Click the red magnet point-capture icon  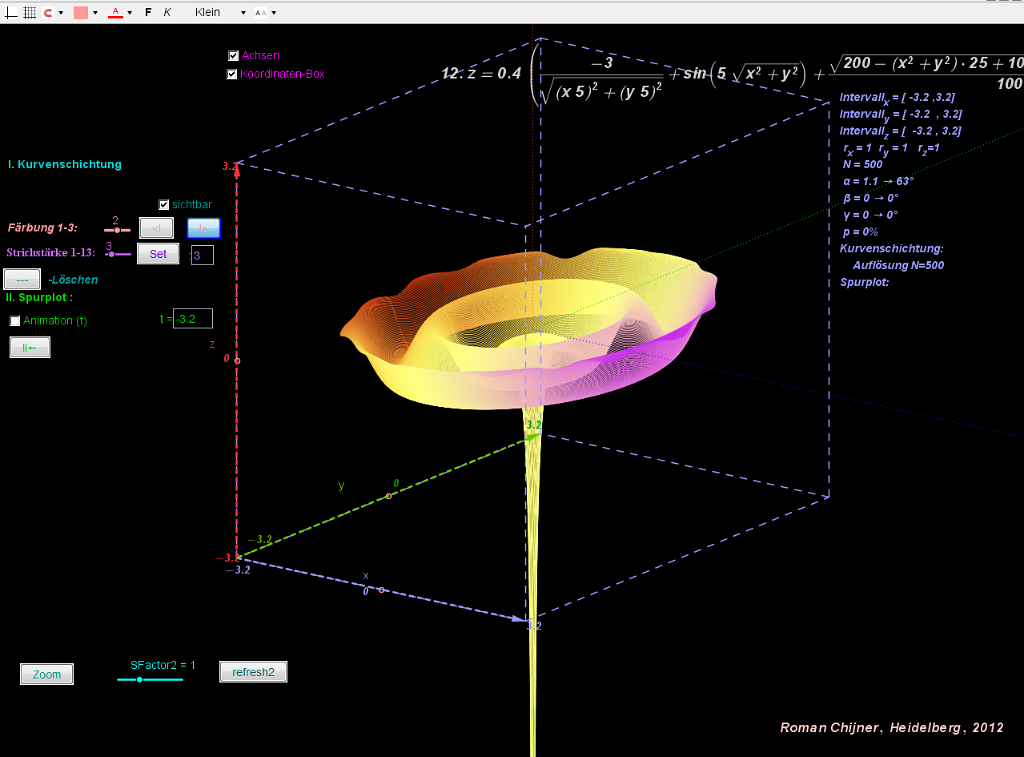tap(48, 12)
